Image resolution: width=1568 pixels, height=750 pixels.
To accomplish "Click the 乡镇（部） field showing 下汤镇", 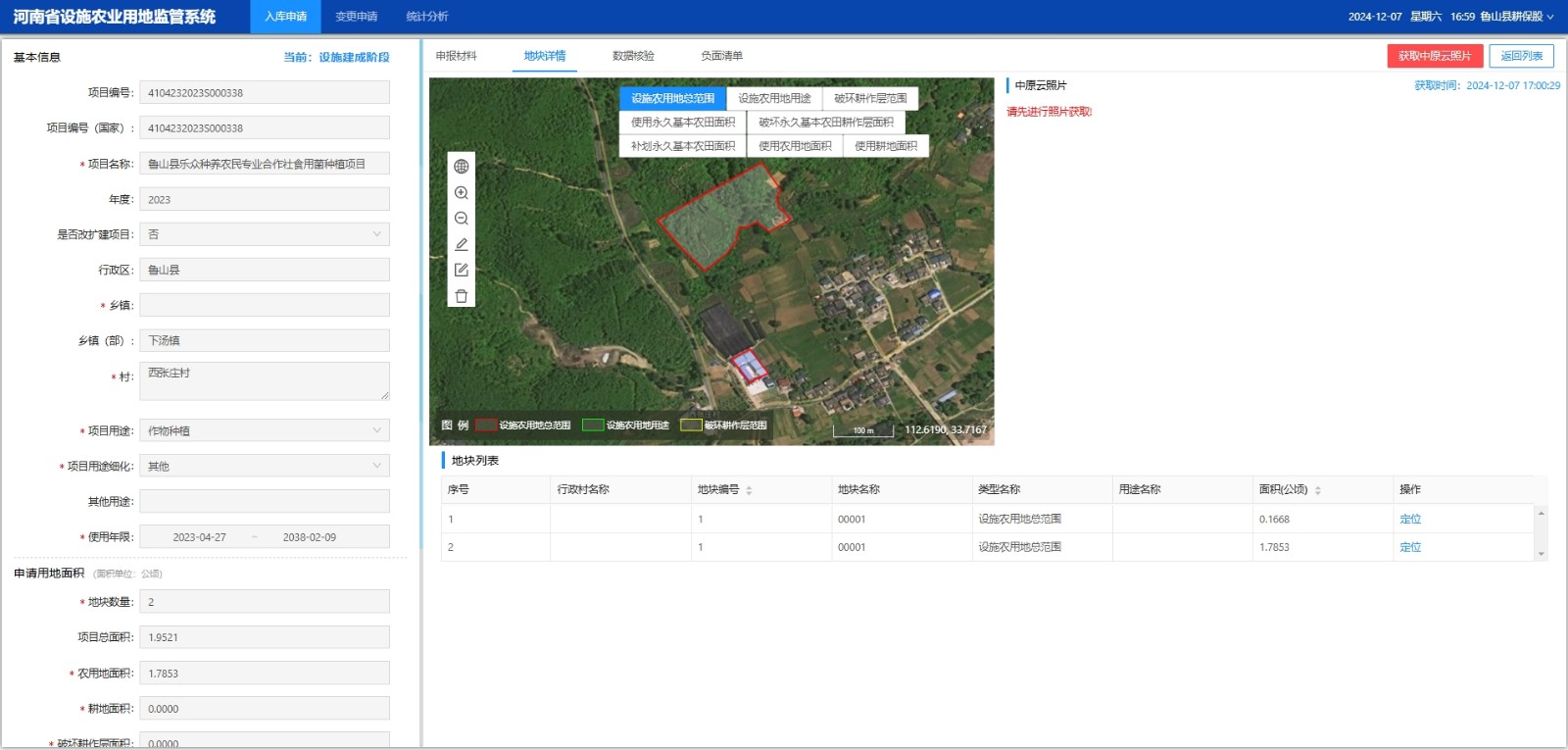I will point(265,340).
